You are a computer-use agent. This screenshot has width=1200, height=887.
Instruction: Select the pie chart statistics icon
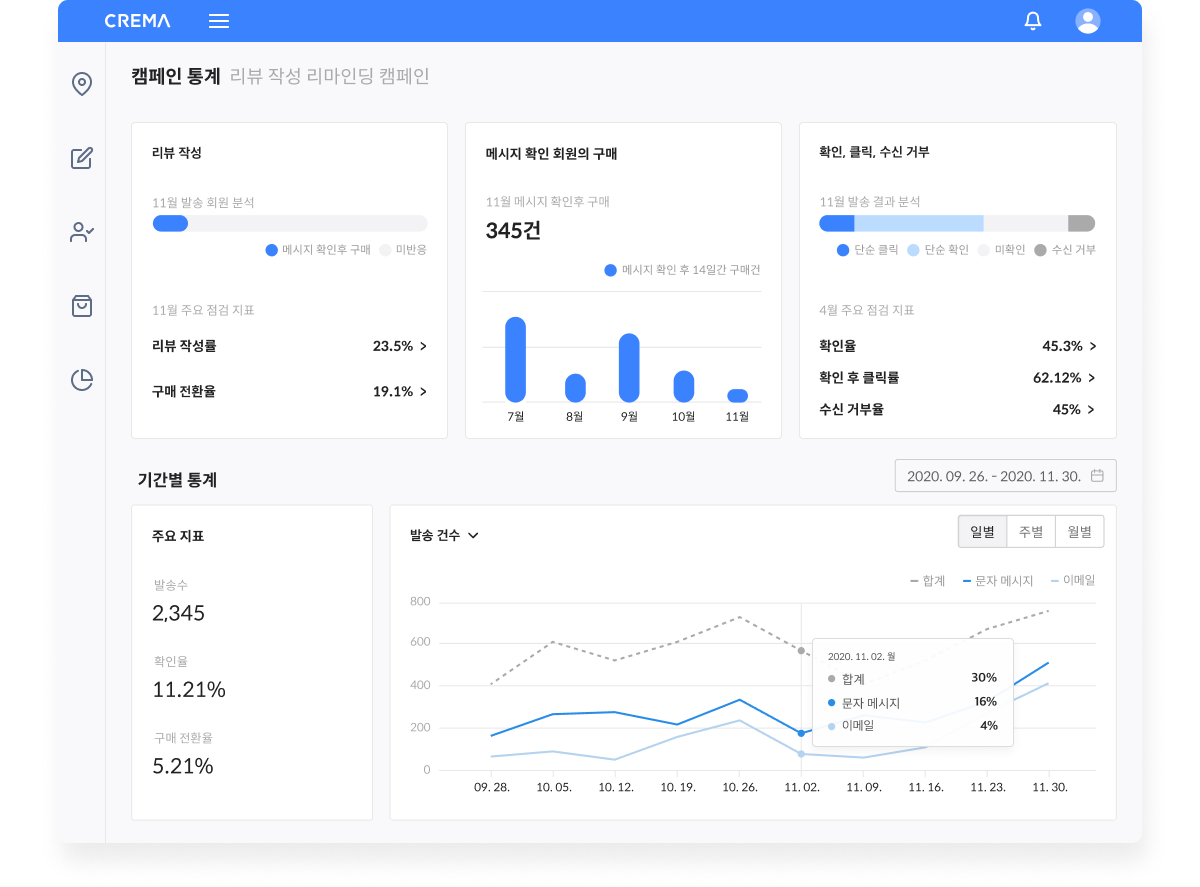click(x=82, y=380)
